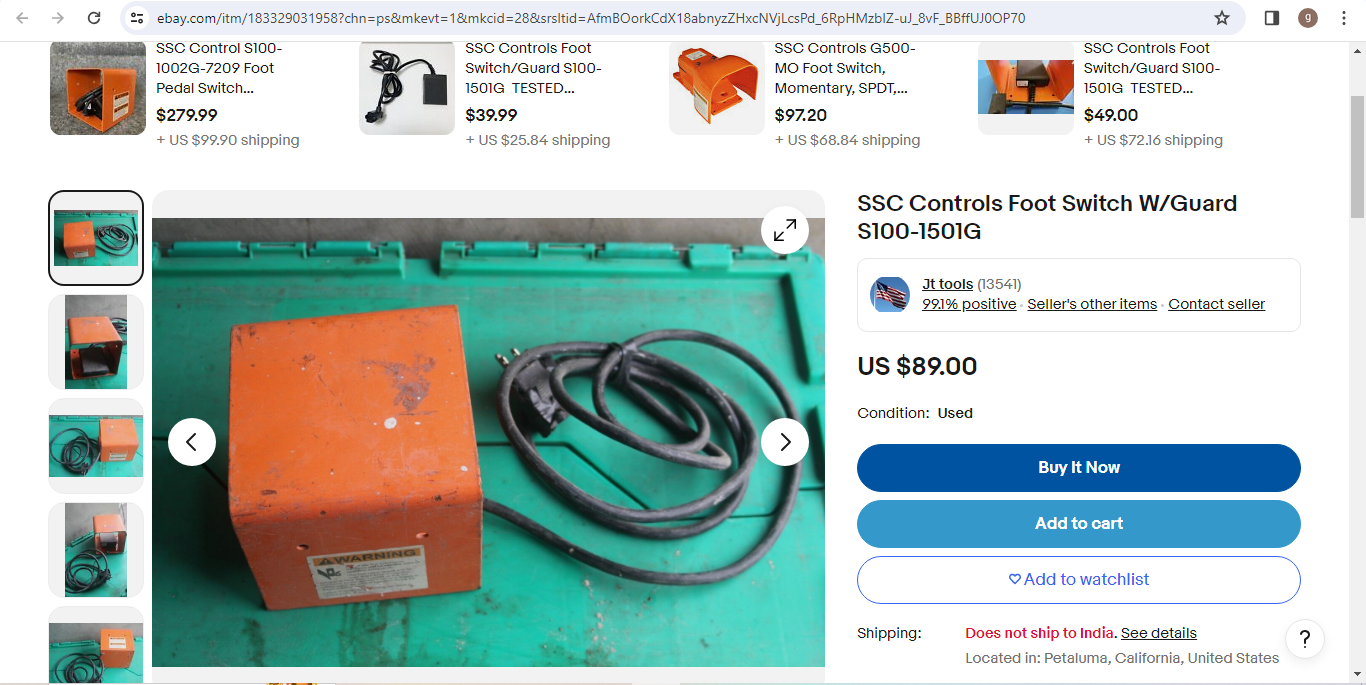
Task: Click the Chrome profile avatar
Action: click(x=1308, y=18)
